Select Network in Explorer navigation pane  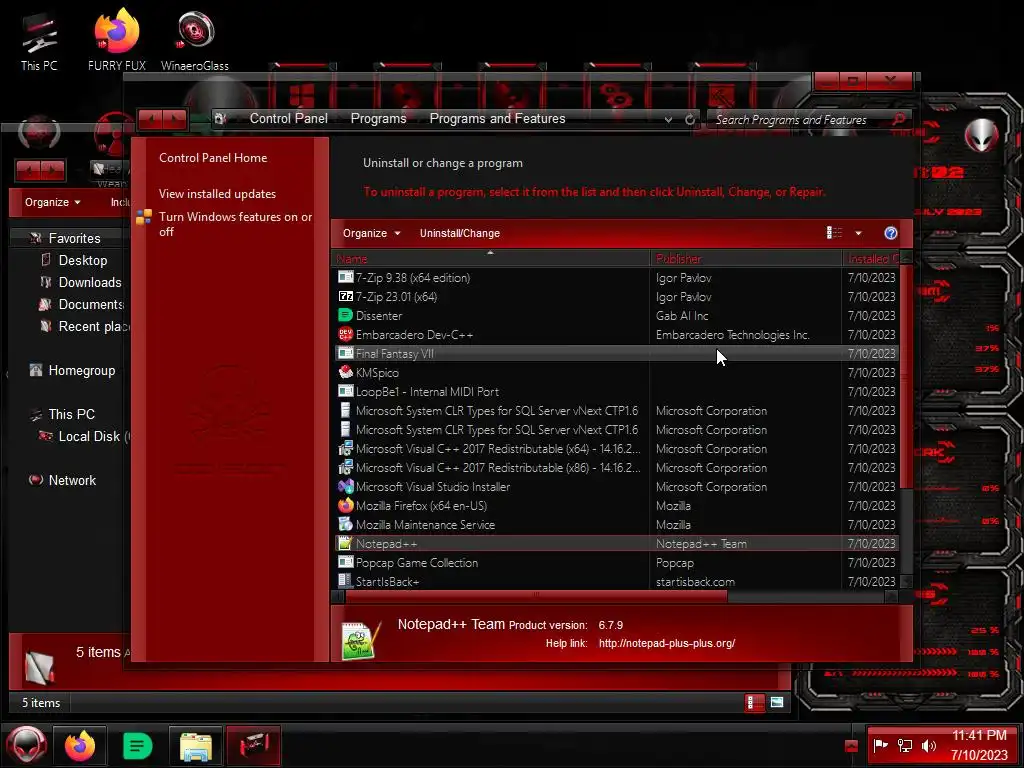72,481
